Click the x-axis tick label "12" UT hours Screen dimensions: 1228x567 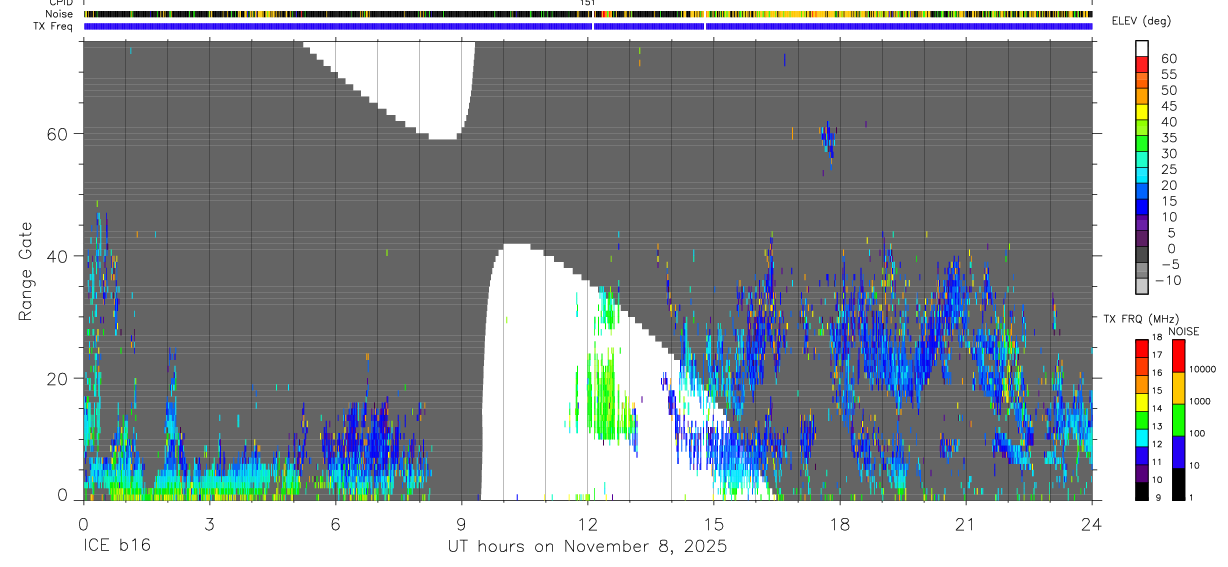(587, 524)
